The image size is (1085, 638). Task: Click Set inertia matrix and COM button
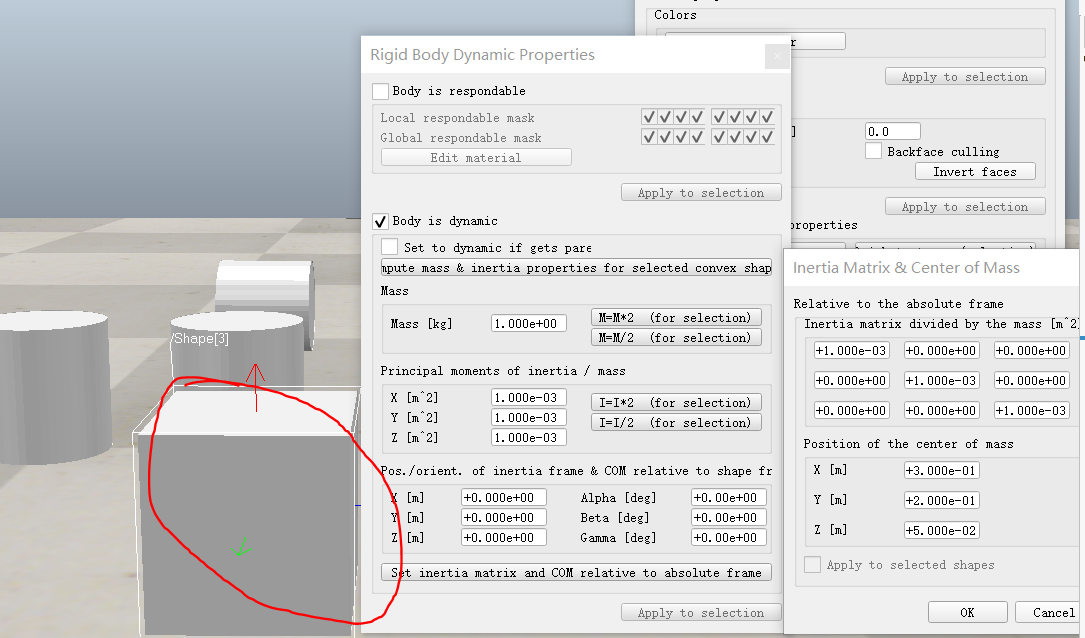[x=576, y=573]
